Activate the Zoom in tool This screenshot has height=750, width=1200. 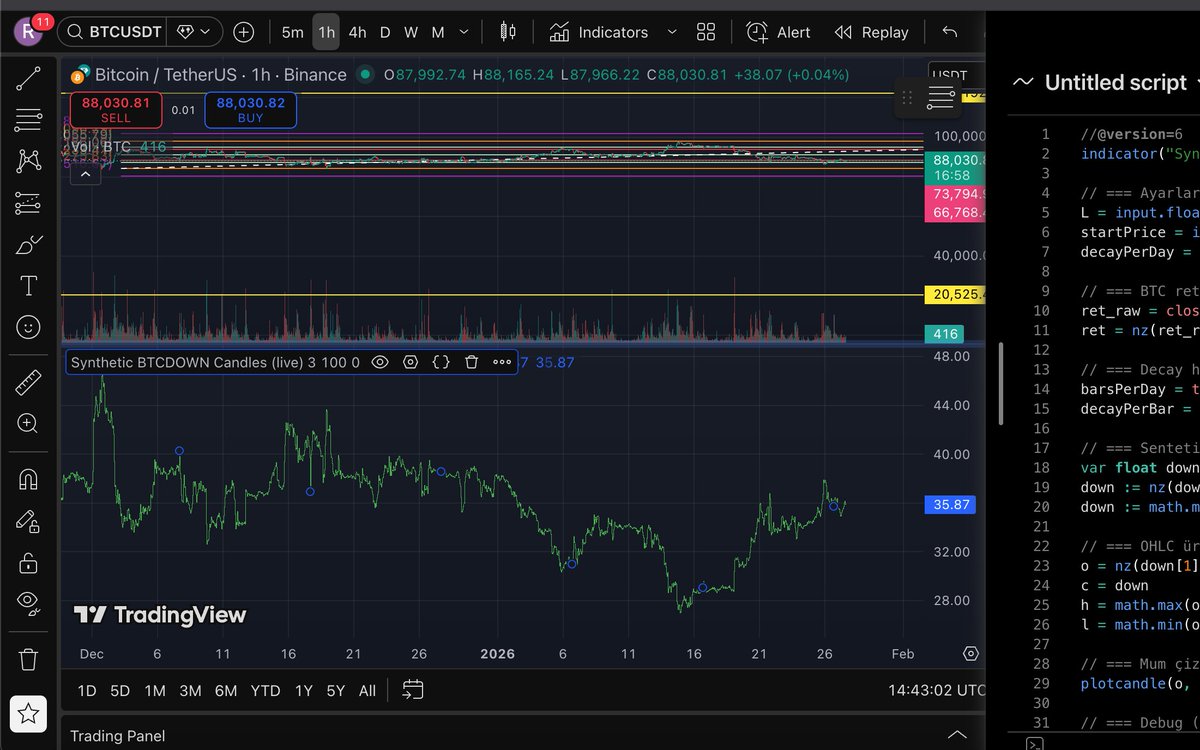coord(28,424)
